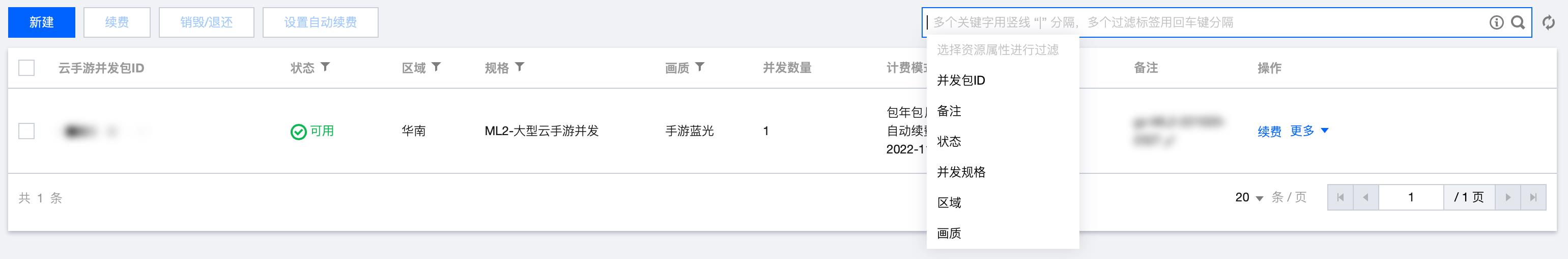This screenshot has width=1568, height=259.
Task: Go to the last page icon
Action: [x=1533, y=197]
